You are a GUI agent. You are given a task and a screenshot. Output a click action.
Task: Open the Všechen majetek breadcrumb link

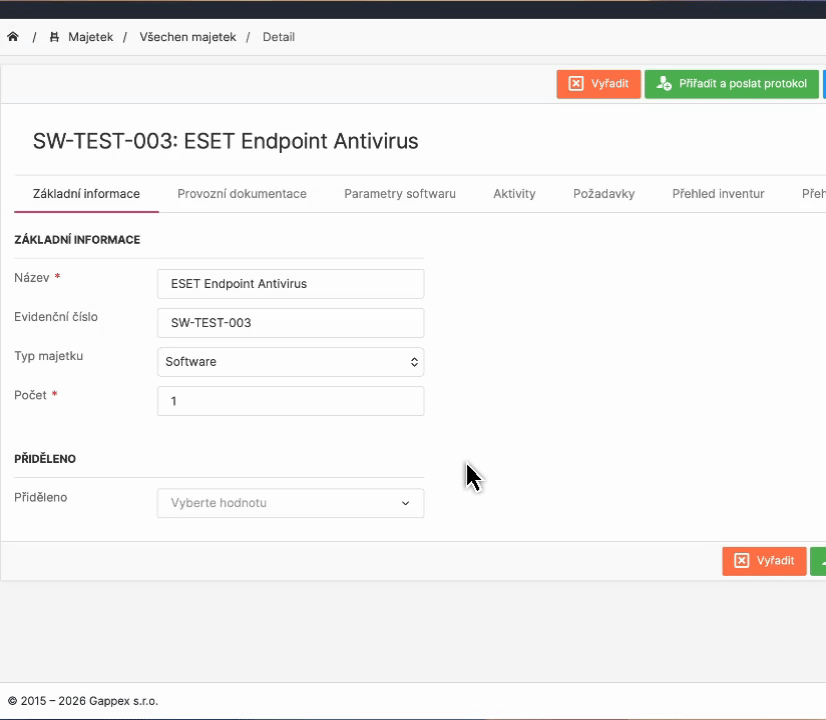tap(188, 37)
